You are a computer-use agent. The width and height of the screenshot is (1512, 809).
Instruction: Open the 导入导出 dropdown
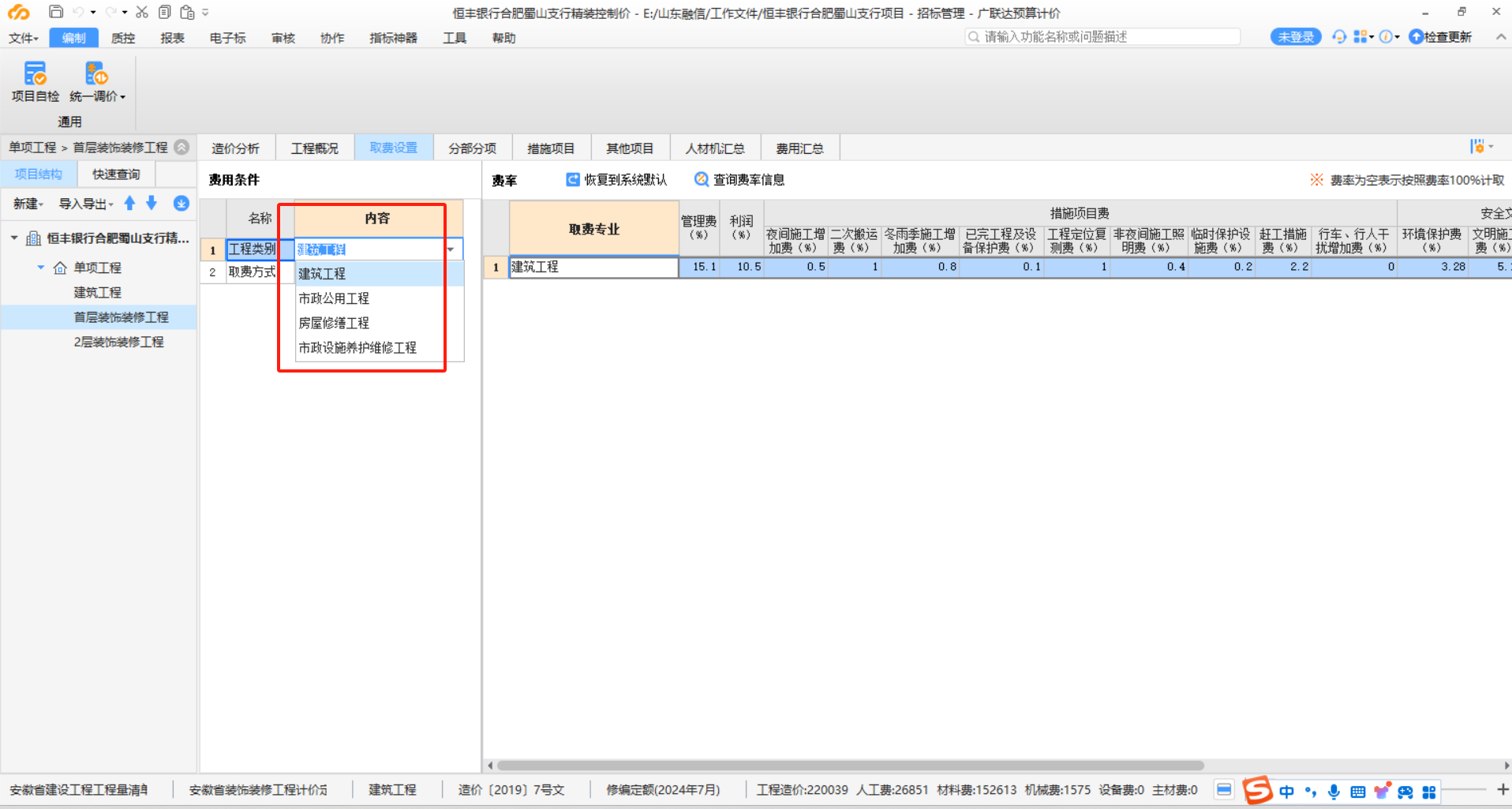coord(86,204)
